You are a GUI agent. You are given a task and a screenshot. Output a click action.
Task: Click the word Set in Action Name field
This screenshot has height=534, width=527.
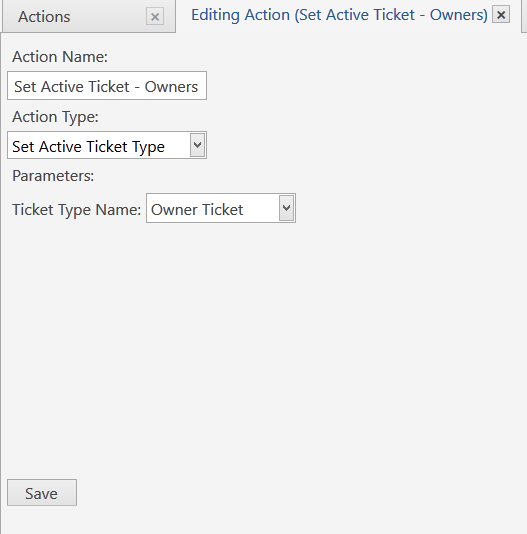pos(25,87)
